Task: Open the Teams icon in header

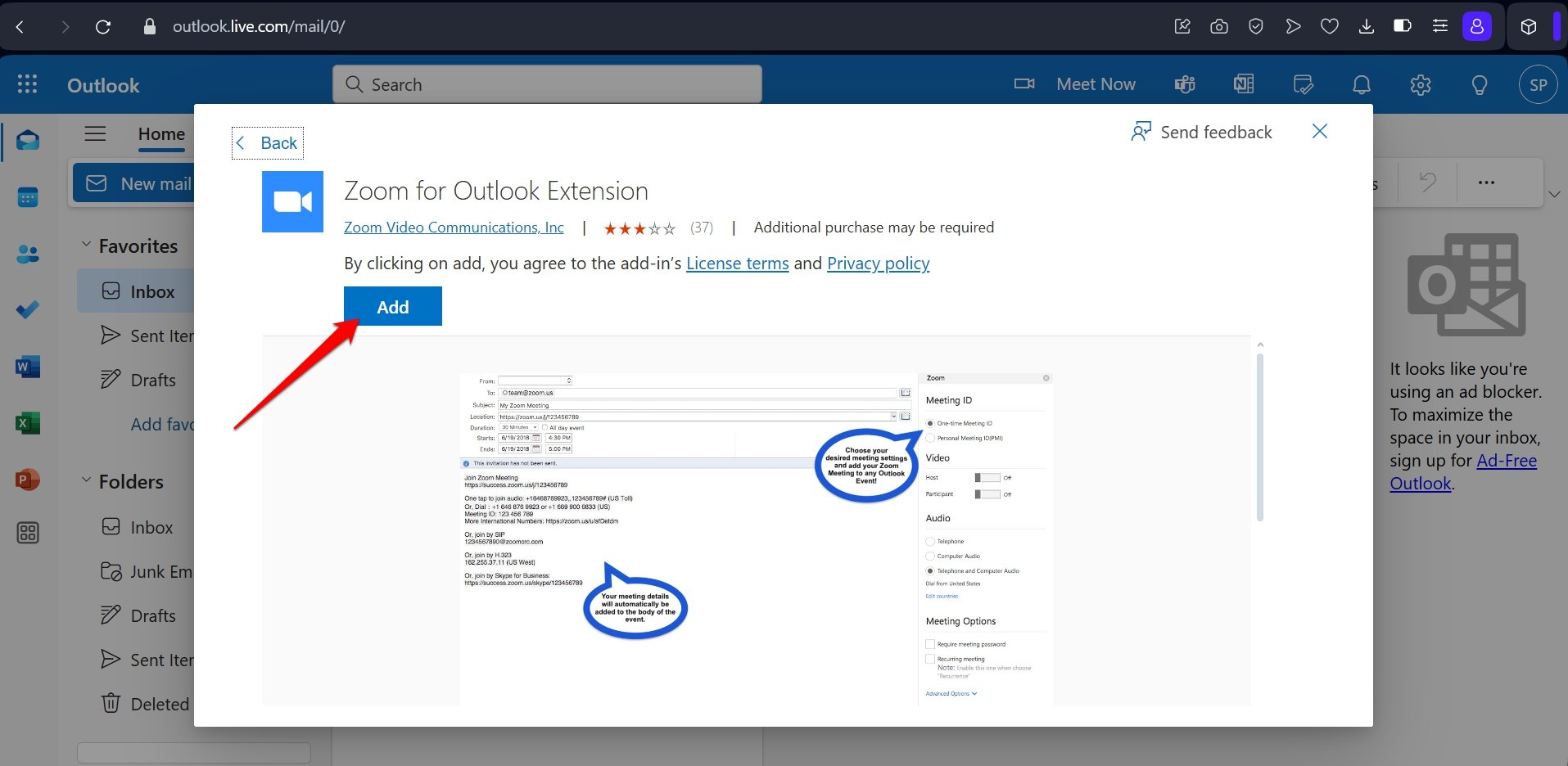Action: pos(1185,84)
